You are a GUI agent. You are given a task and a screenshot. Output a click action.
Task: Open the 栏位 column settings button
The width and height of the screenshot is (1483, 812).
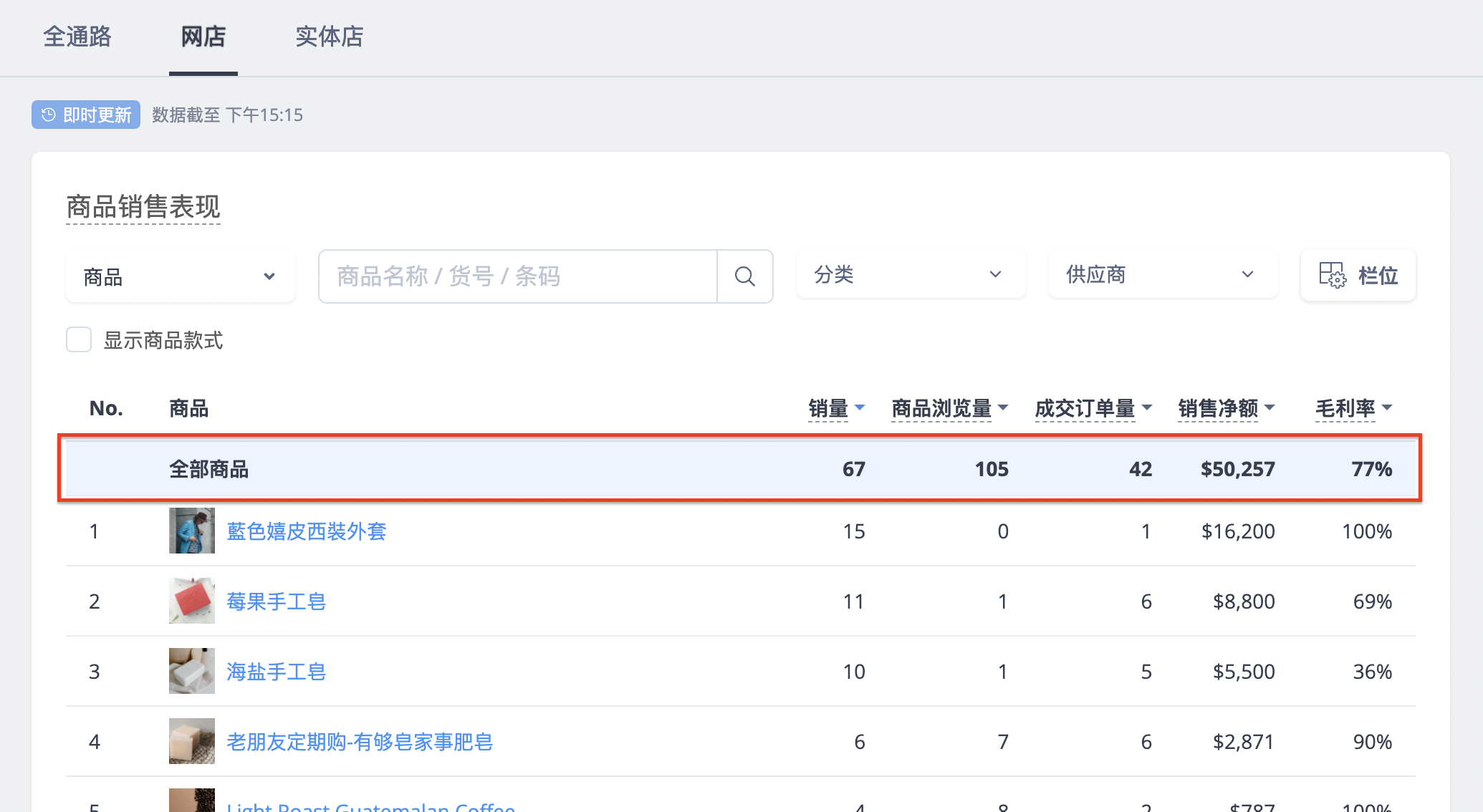click(x=1358, y=275)
